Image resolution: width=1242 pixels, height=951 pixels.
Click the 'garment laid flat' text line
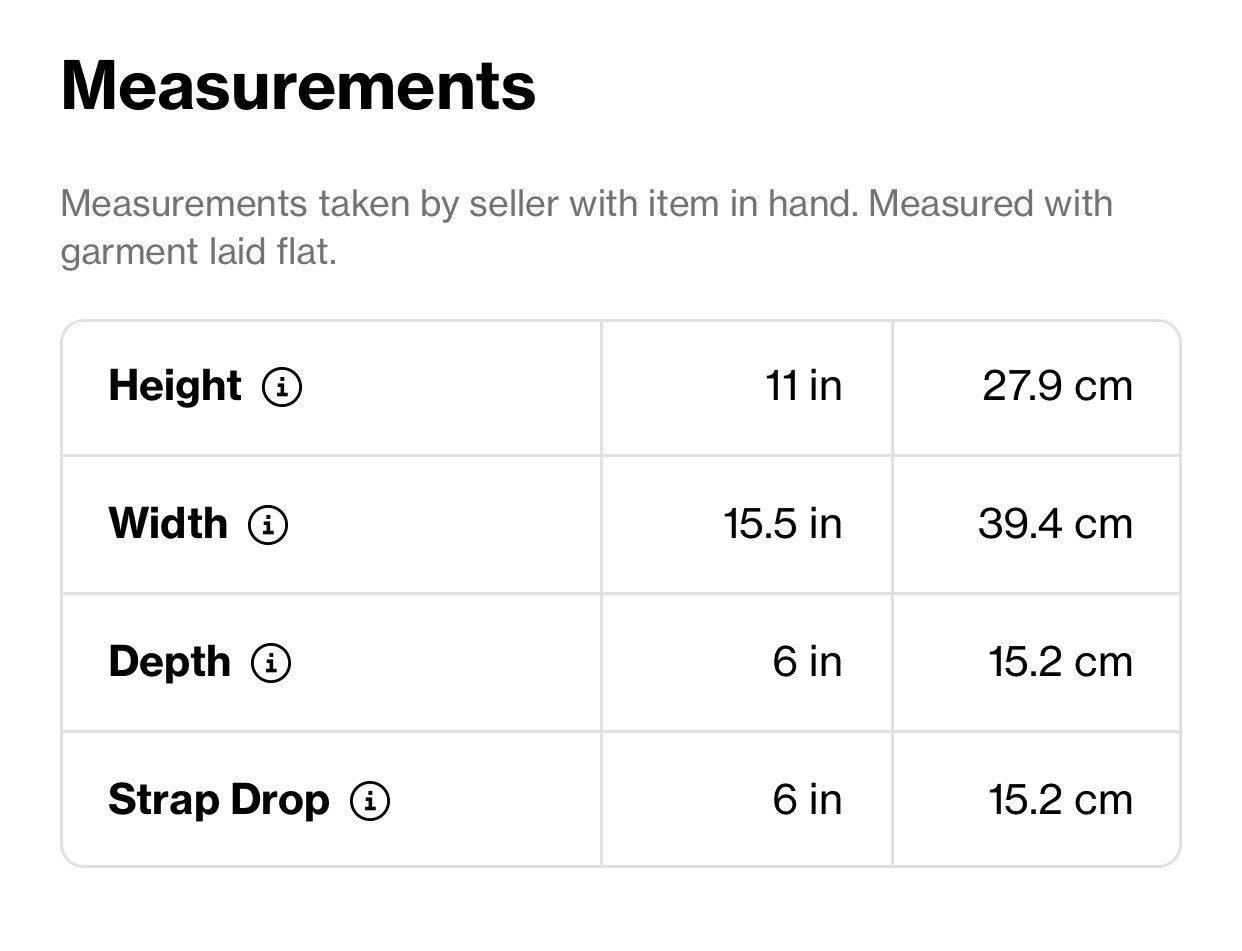[199, 251]
